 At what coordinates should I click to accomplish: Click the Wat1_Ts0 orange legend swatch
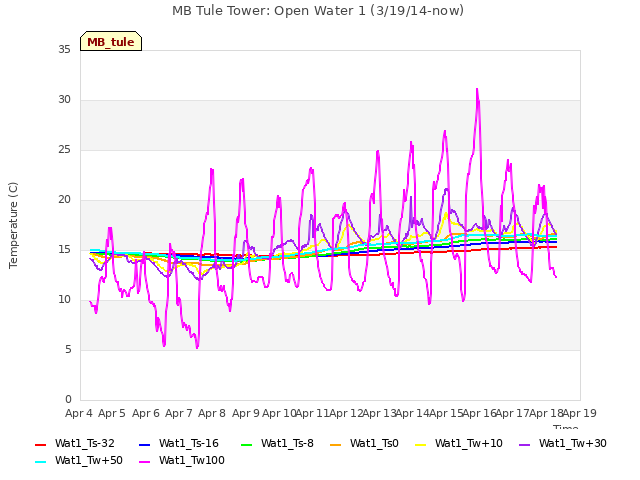(336, 444)
